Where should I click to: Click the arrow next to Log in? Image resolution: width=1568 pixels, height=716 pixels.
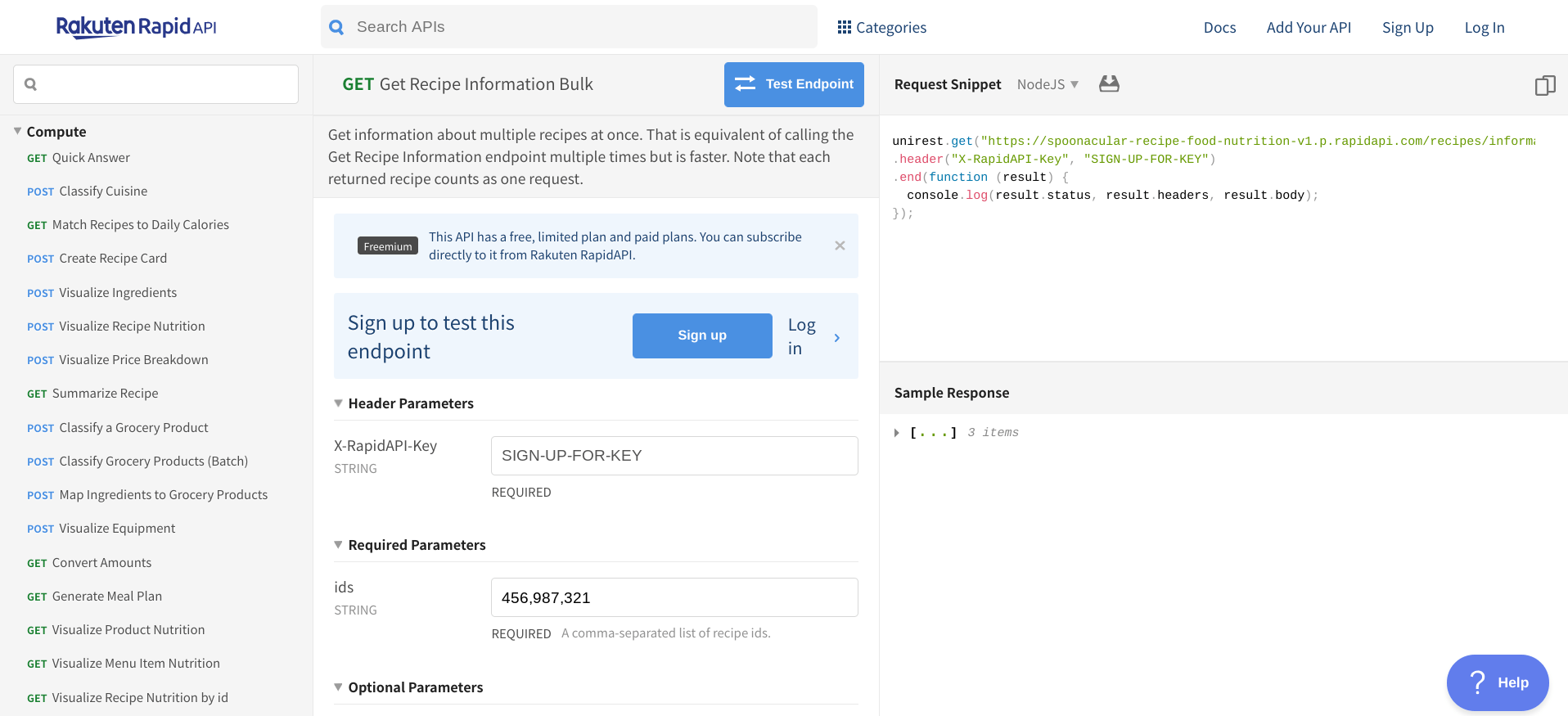click(836, 337)
